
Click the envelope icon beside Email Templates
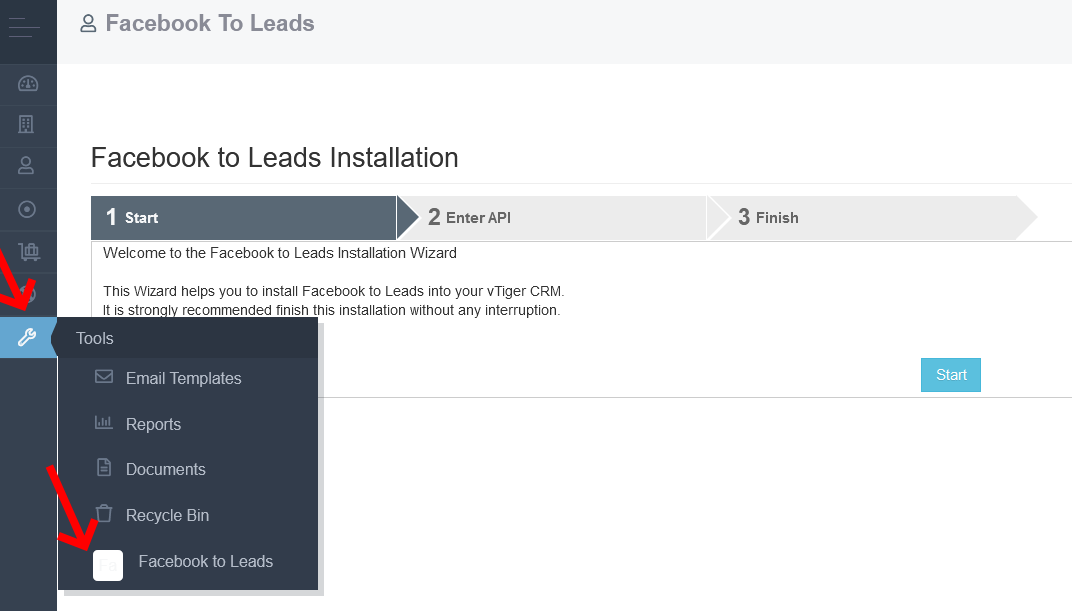104,377
